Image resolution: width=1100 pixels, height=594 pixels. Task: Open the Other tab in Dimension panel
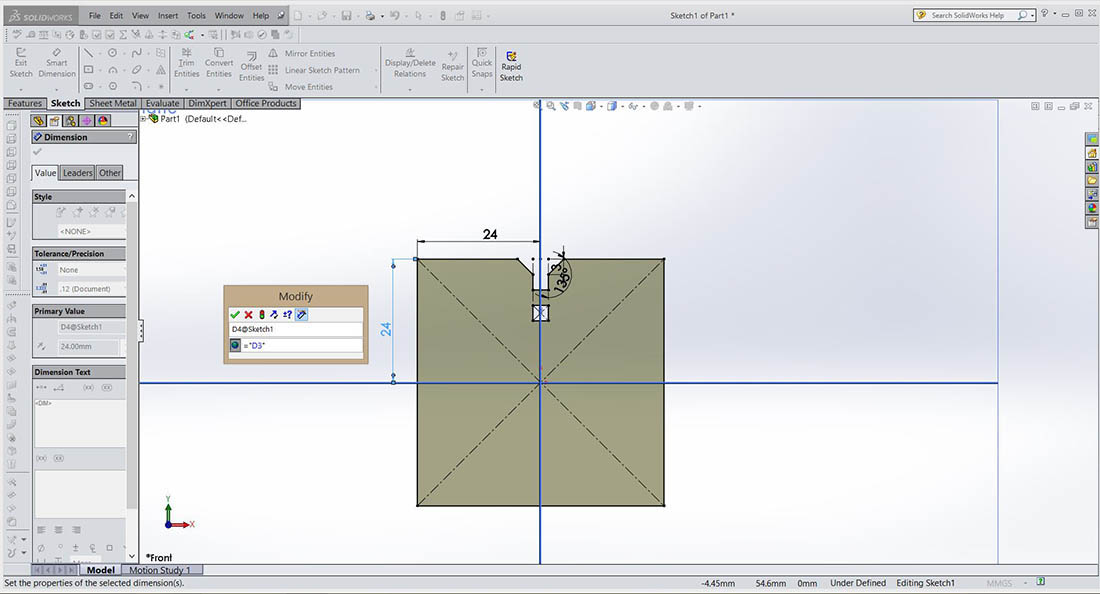click(109, 173)
